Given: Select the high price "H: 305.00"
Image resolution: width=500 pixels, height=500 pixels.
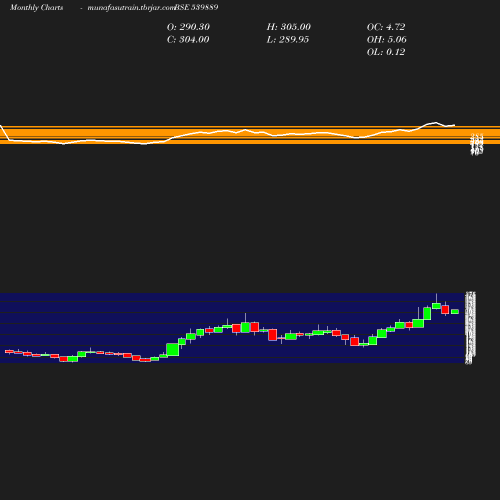Looking at the screenshot, I should tap(289, 27).
